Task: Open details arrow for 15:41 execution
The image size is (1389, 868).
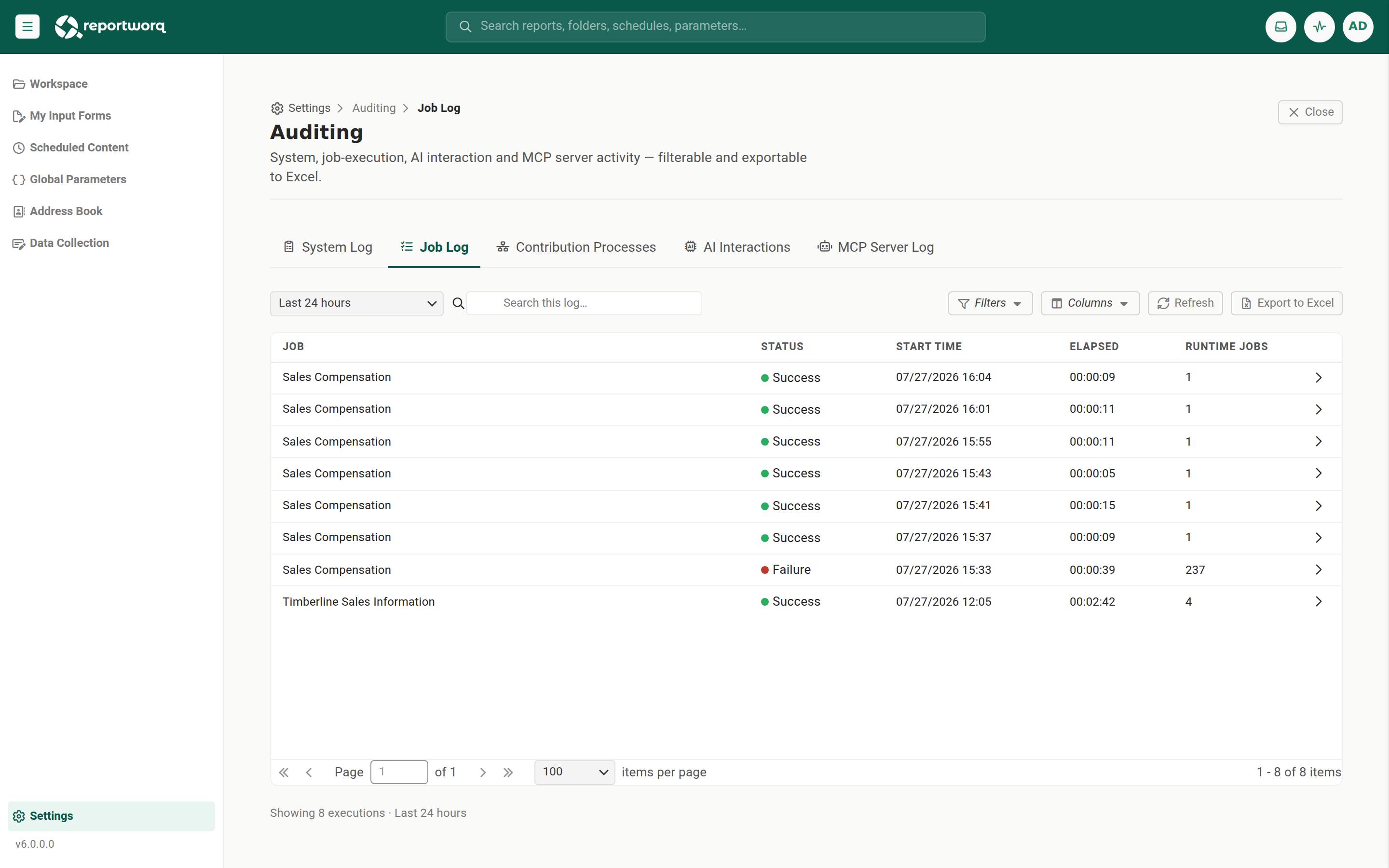Action: tap(1319, 506)
